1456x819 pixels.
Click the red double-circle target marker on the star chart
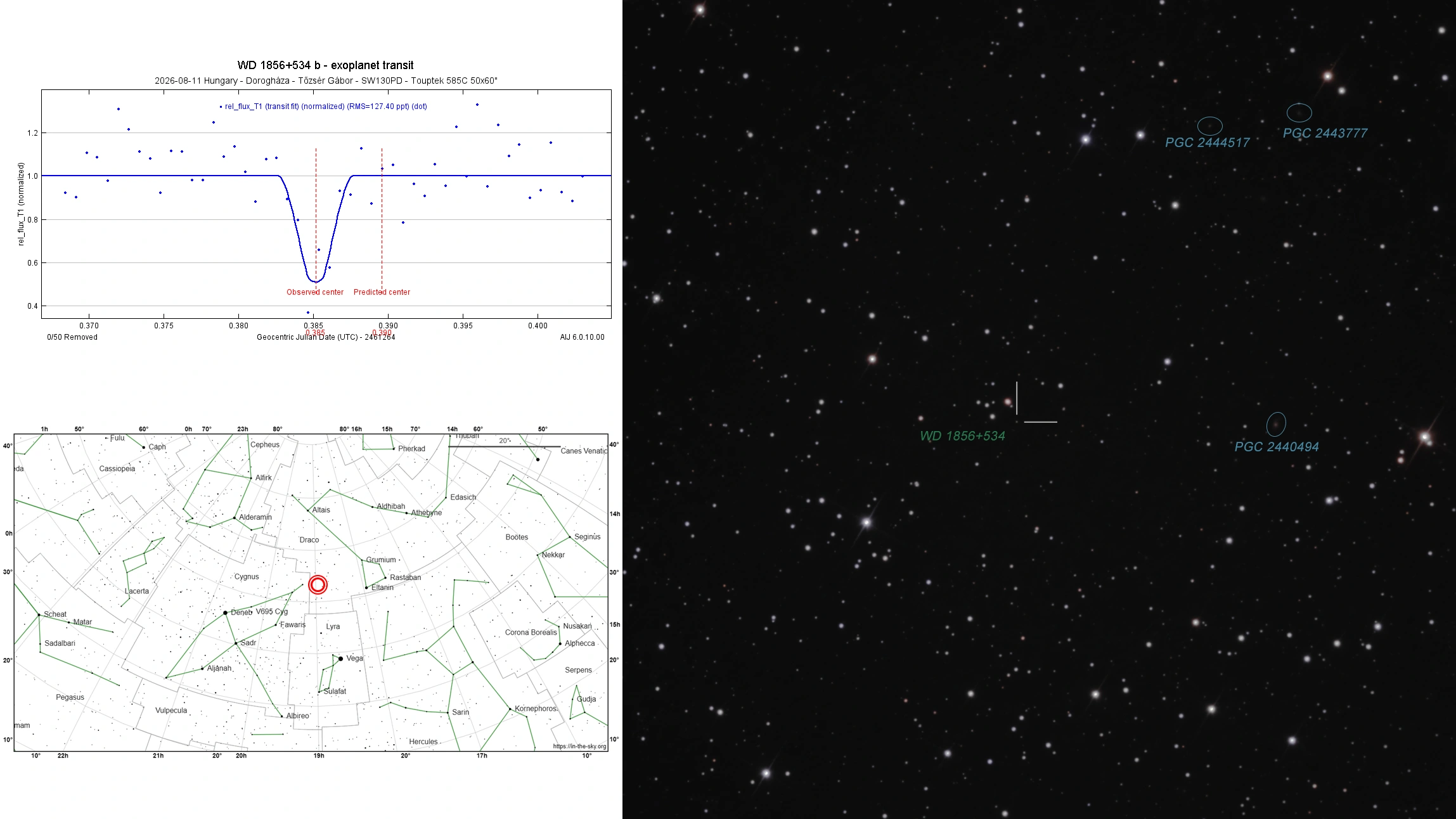point(318,584)
